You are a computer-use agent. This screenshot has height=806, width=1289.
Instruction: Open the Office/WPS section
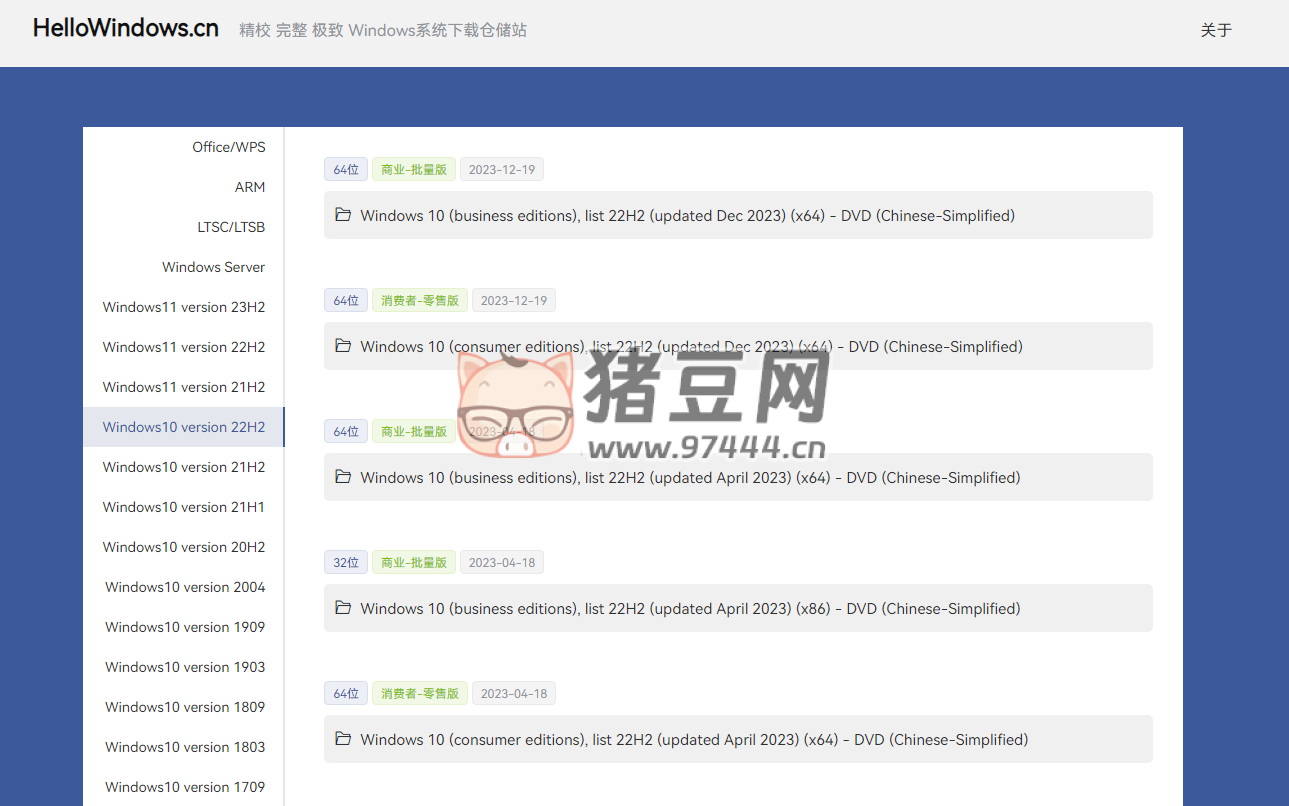(x=229, y=147)
